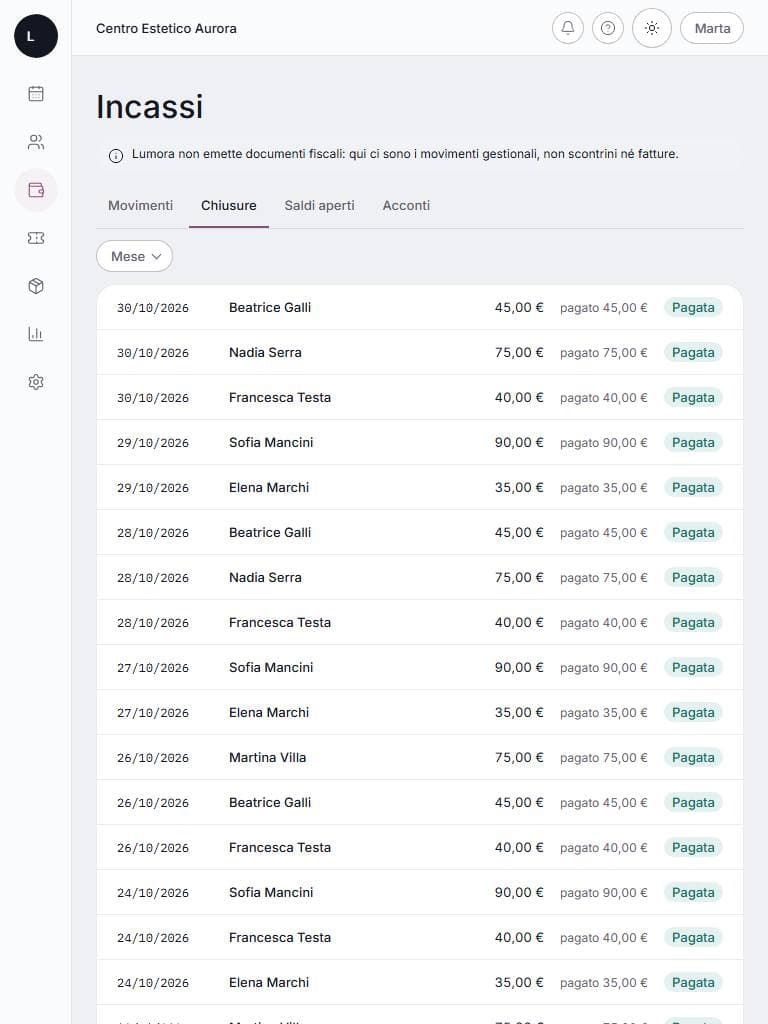The image size is (768, 1024).
Task: Open the calendar section in sidebar
Action: click(36, 94)
